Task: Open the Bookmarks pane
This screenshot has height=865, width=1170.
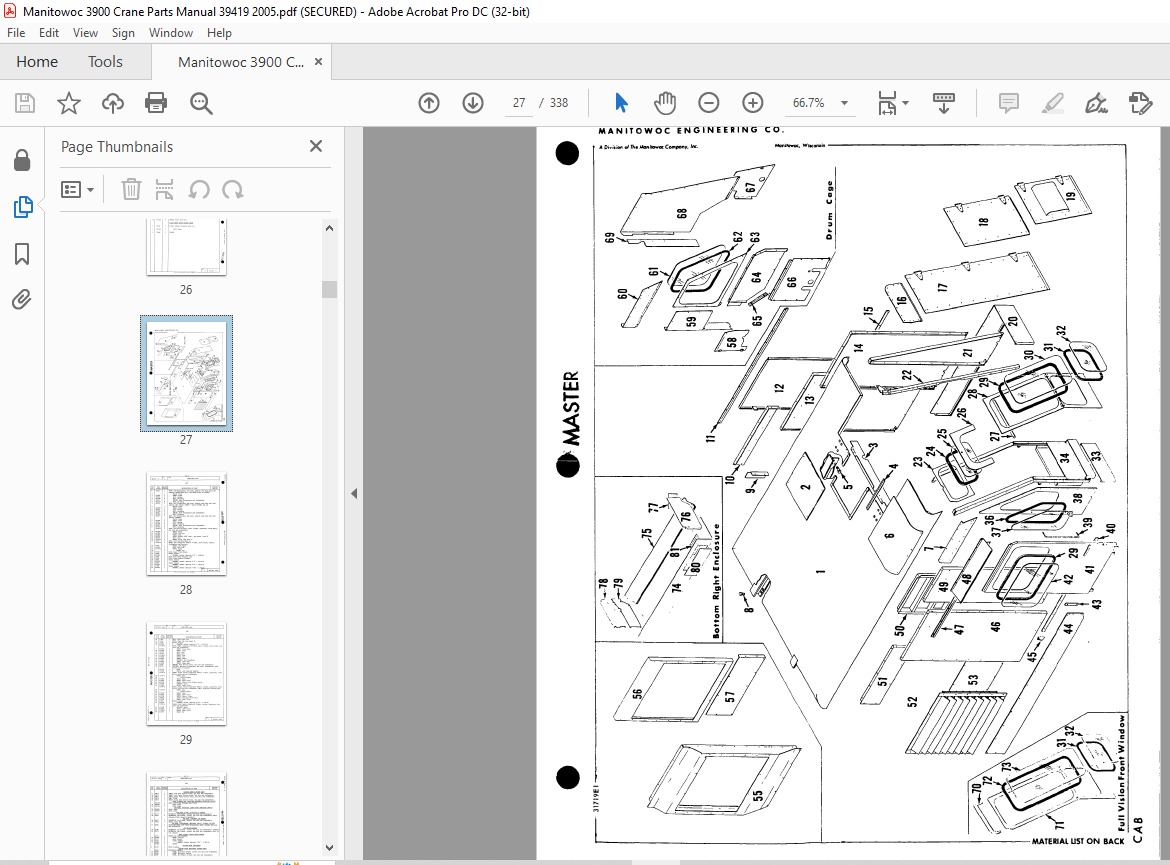Action: pos(22,254)
